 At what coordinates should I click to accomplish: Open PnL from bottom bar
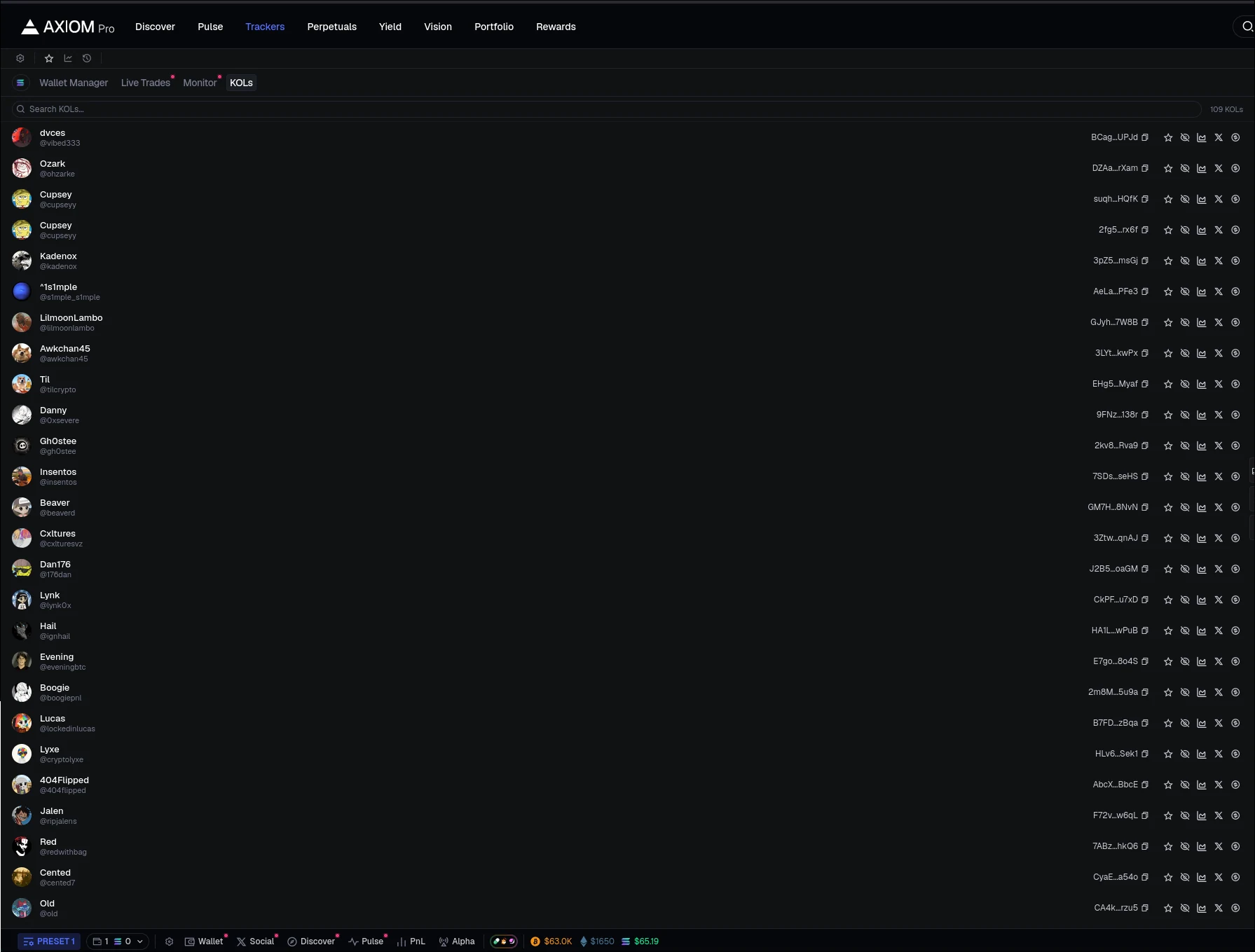pyautogui.click(x=411, y=941)
